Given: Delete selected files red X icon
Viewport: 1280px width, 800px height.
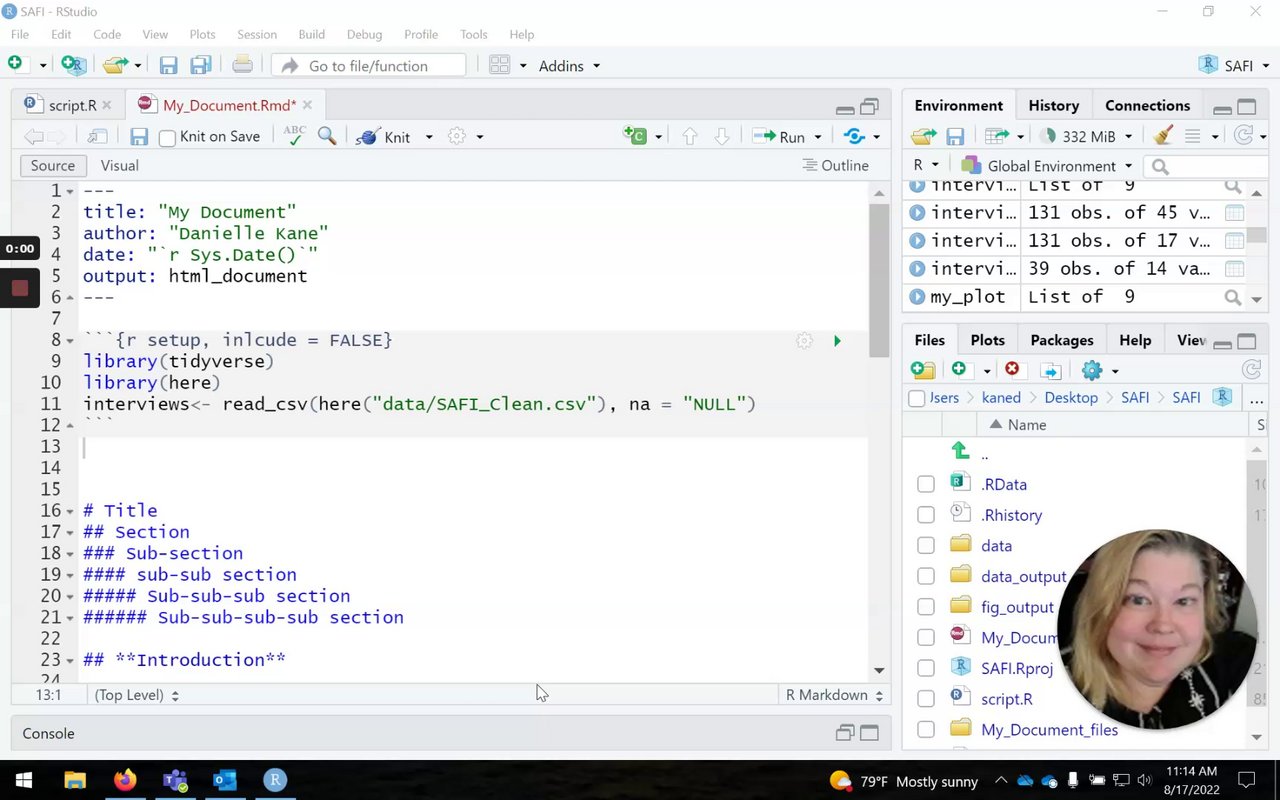Looking at the screenshot, I should click(1012, 369).
